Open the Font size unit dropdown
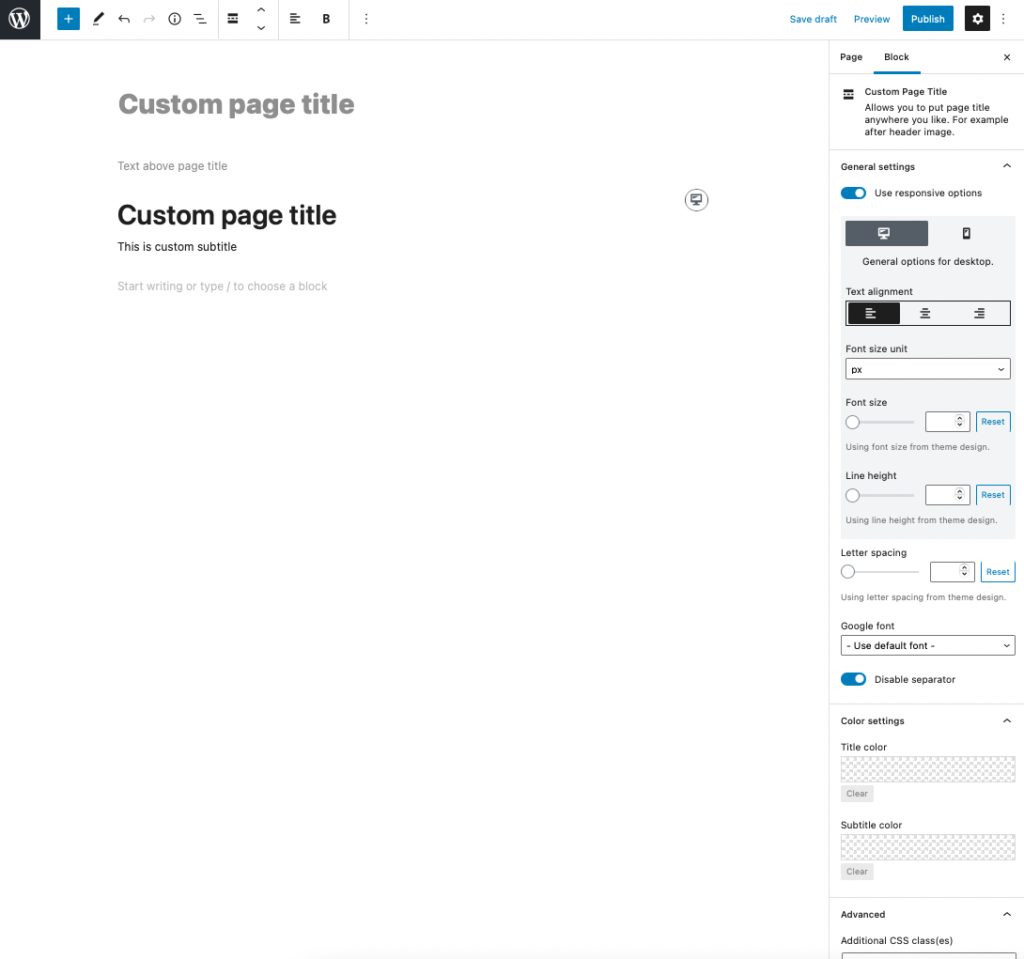The width and height of the screenshot is (1024, 959). [x=927, y=368]
